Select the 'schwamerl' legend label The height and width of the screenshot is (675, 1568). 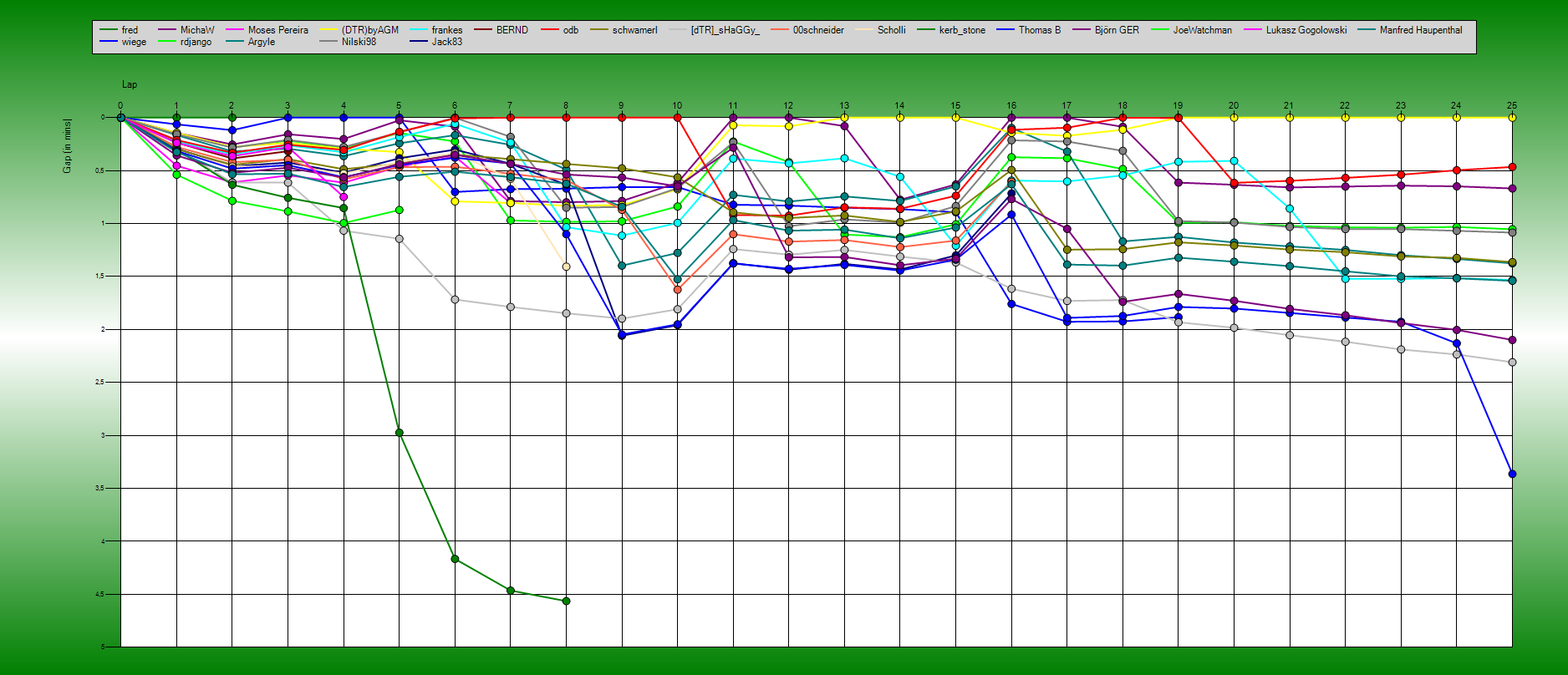(x=635, y=30)
